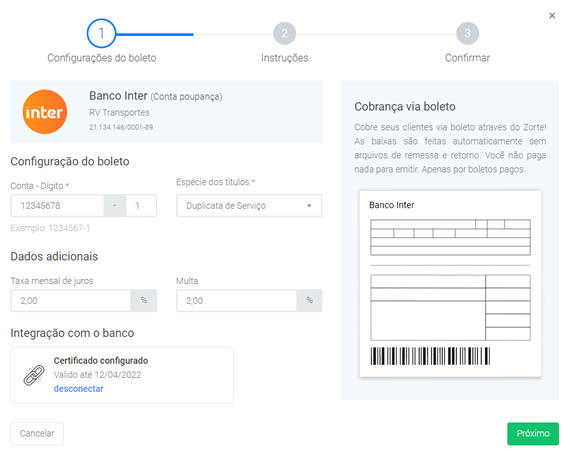The width and height of the screenshot is (570, 459).
Task: Click the dropdown arrow next to Duplicata de Serviço
Action: coord(309,206)
